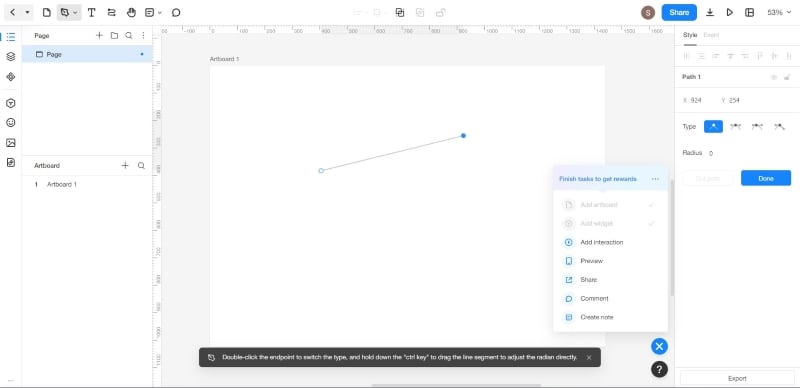Search artboards with magnifier icon

(141, 165)
